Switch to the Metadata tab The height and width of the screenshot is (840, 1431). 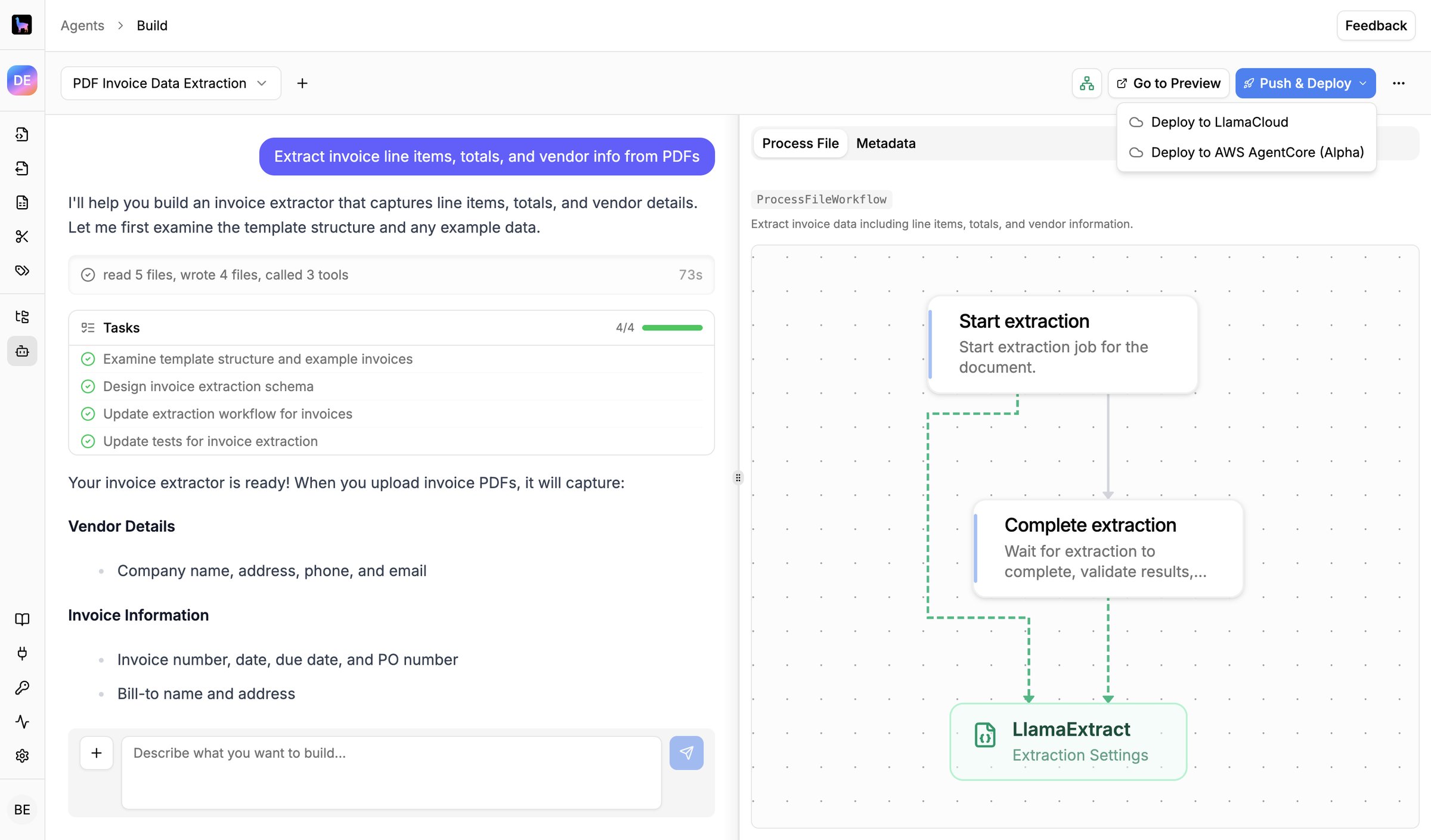pos(886,144)
